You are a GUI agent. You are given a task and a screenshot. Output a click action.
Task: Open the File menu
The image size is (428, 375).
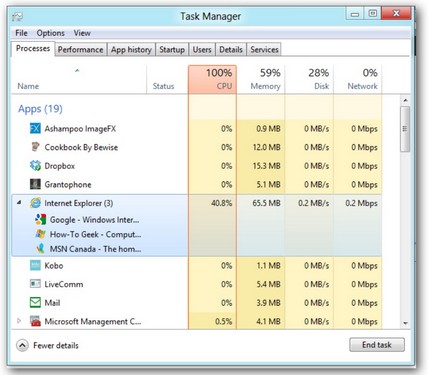21,33
